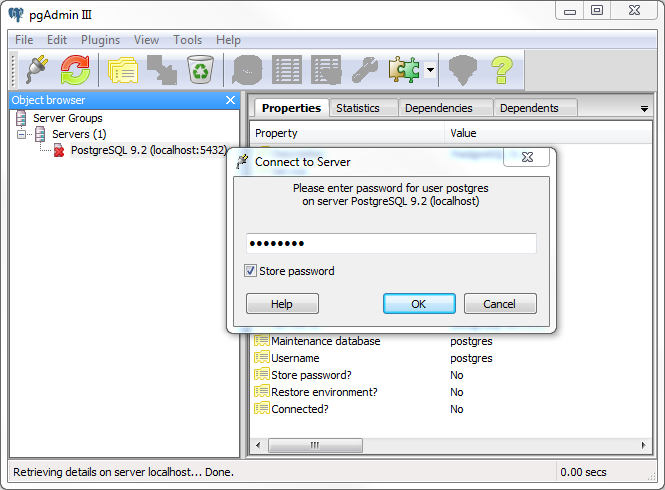Open the object properties toolbar icon
This screenshot has height=490, width=665.
[x=122, y=69]
